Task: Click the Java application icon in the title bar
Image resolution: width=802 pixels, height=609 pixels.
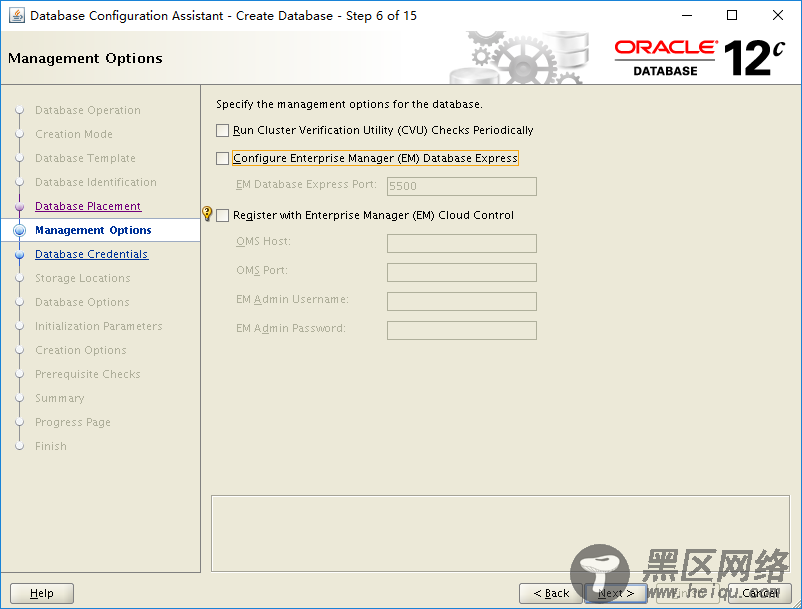Action: pos(16,15)
